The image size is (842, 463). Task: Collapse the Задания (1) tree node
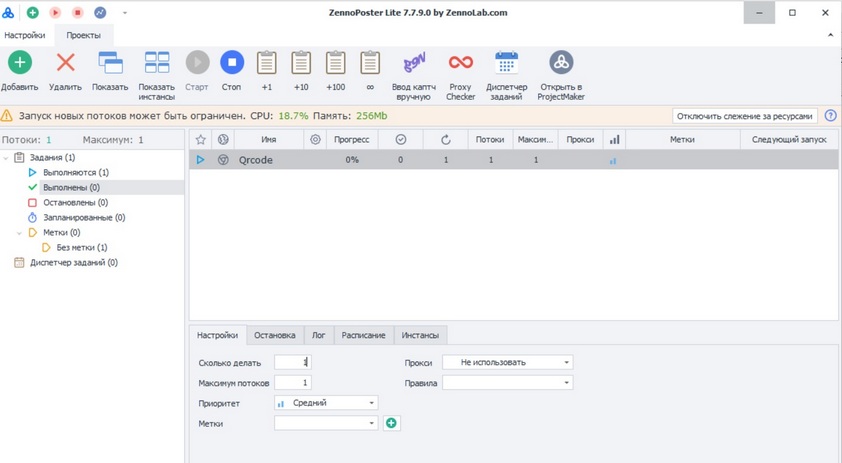6,158
